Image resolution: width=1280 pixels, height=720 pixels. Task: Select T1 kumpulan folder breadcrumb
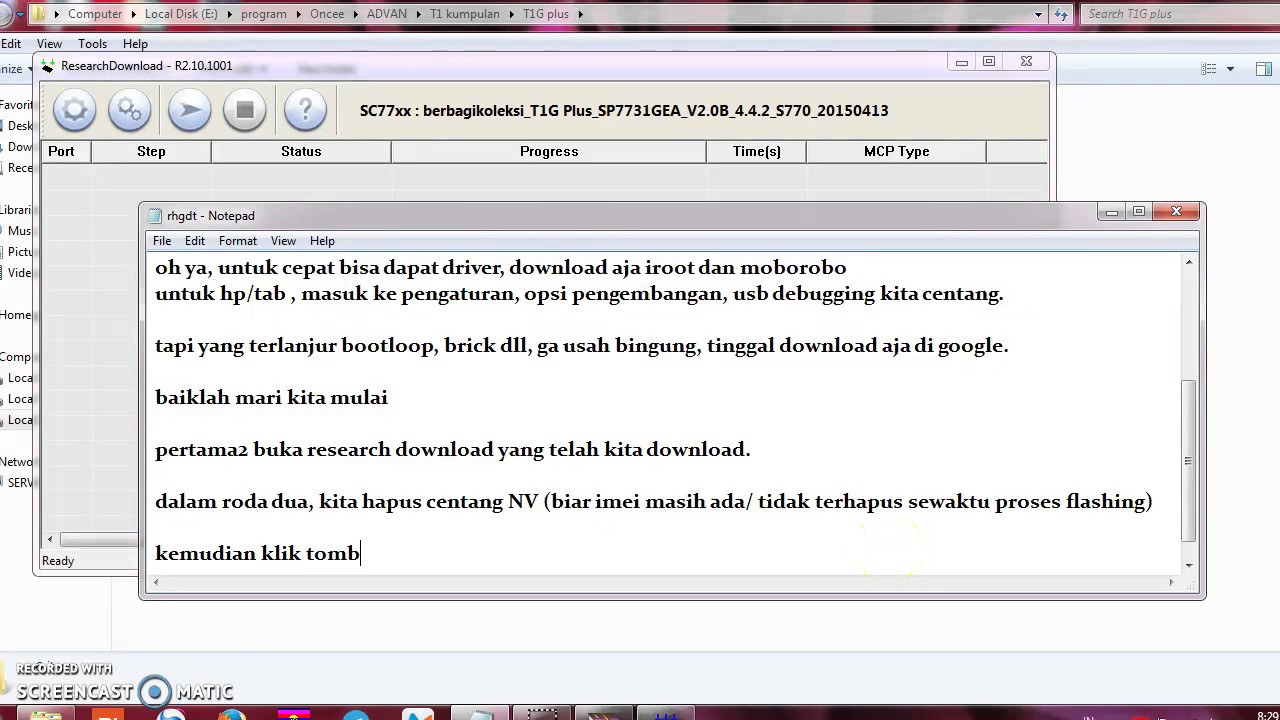465,14
